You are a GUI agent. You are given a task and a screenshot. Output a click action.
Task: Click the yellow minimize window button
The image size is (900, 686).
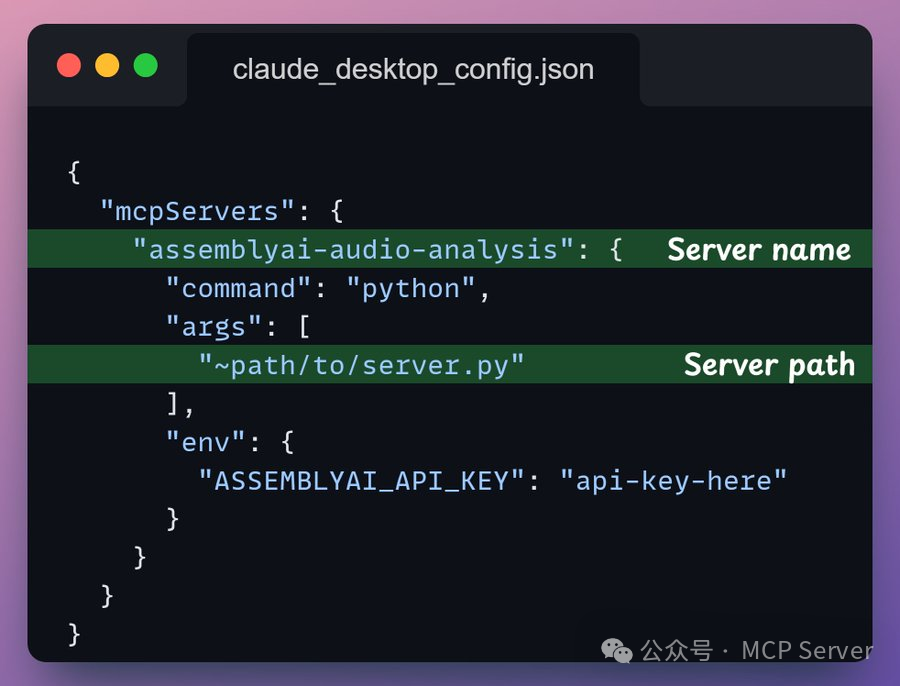click(107, 65)
